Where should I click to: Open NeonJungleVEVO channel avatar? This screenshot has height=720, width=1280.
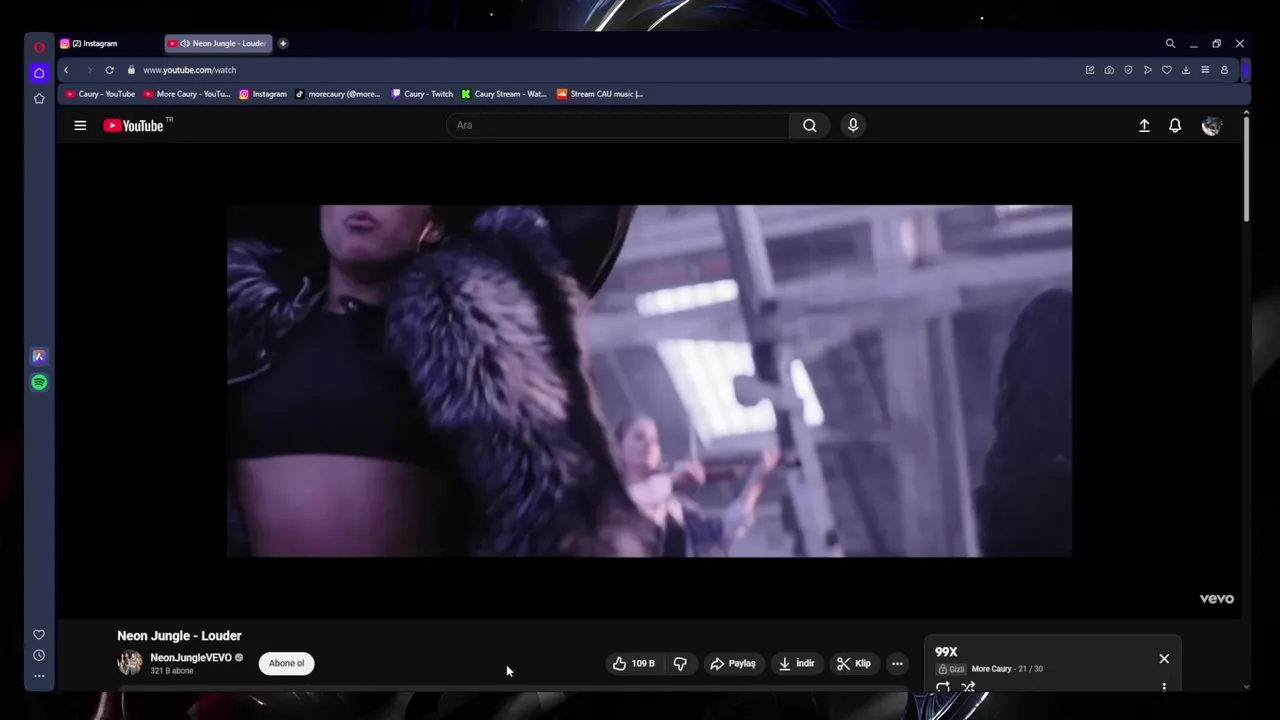click(130, 663)
